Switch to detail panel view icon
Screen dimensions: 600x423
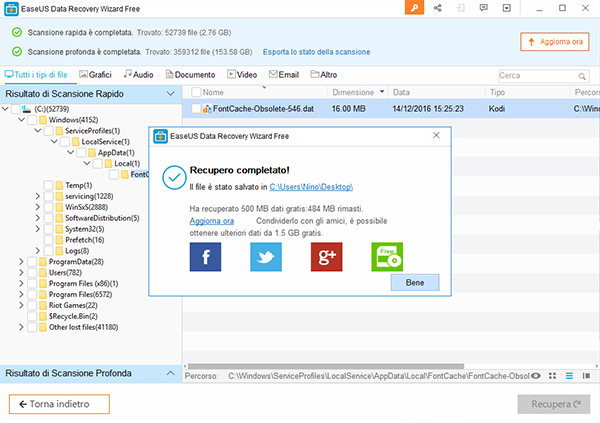click(586, 376)
